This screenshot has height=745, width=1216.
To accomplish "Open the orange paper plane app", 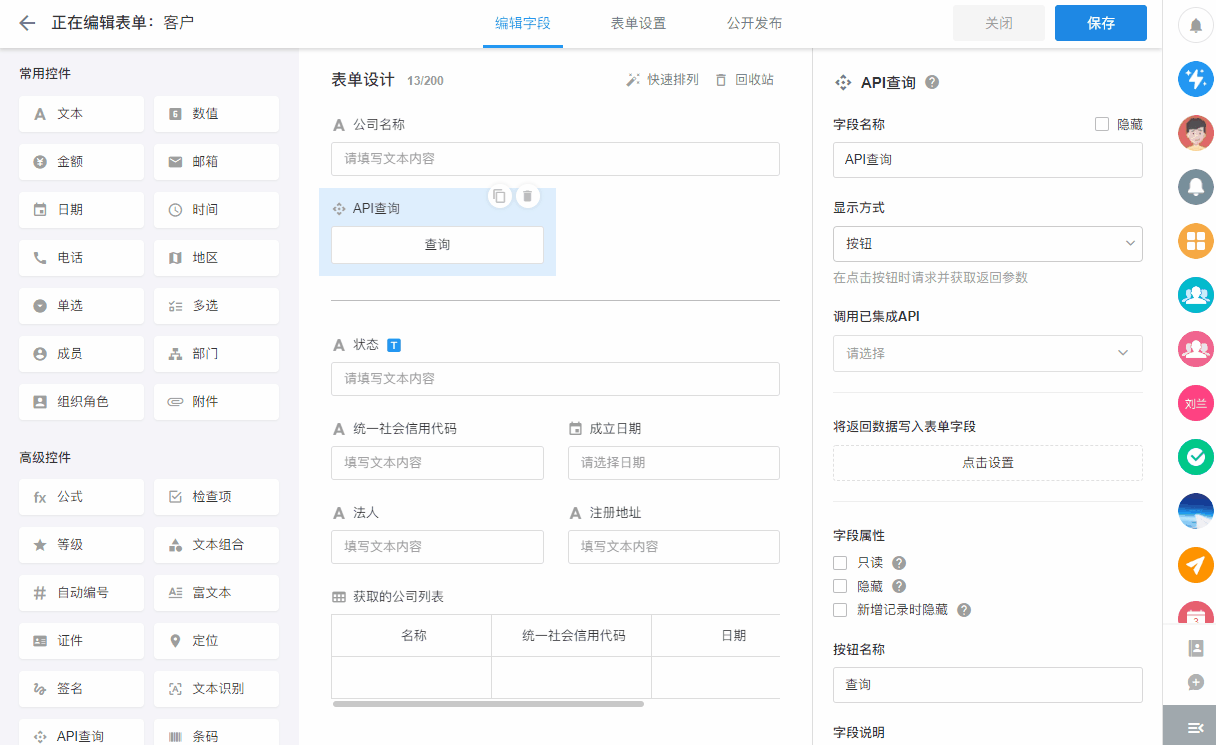I will (1195, 565).
